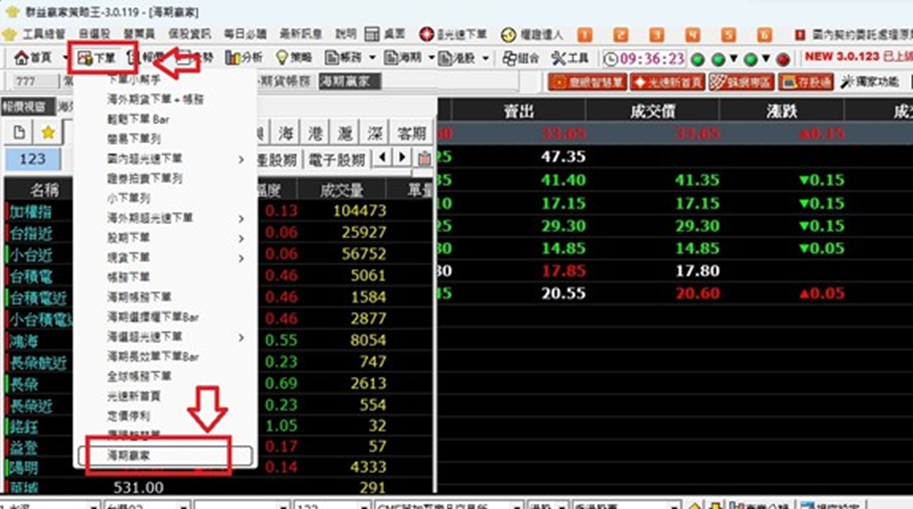
Task: Choose 定價停利 menu entry
Action: (x=129, y=416)
